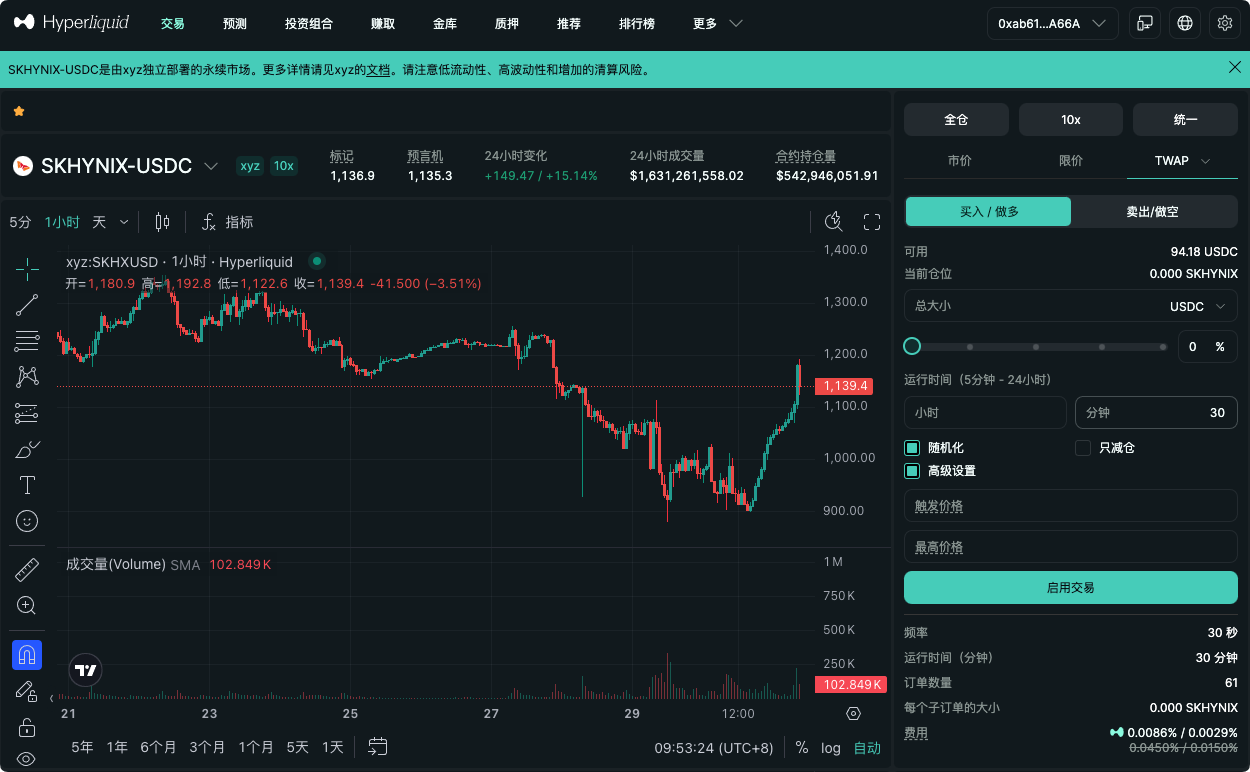Image resolution: width=1250 pixels, height=772 pixels.
Task: Select the Text annotation tool
Action: click(27, 485)
